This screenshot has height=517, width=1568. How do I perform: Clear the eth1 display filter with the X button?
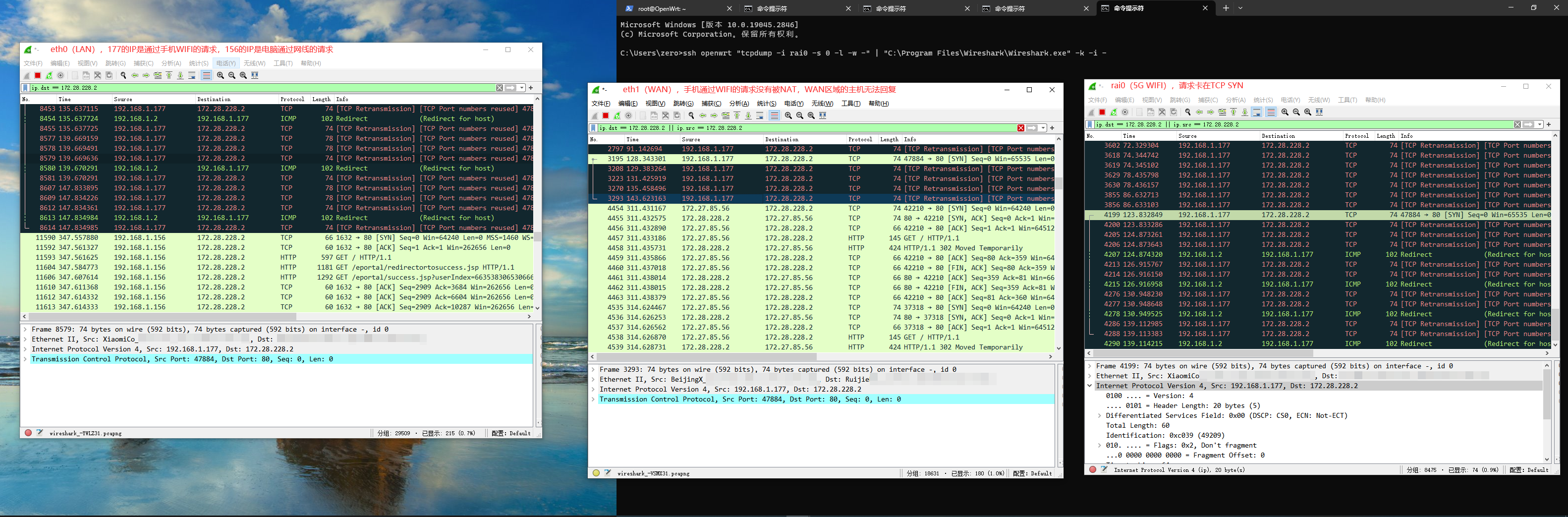[1021, 128]
